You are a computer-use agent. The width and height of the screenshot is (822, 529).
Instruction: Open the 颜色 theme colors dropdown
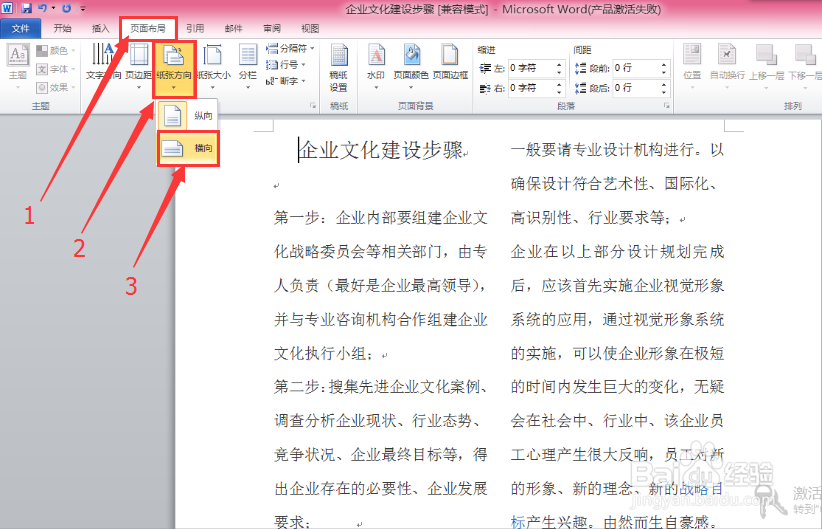pyautogui.click(x=56, y=50)
